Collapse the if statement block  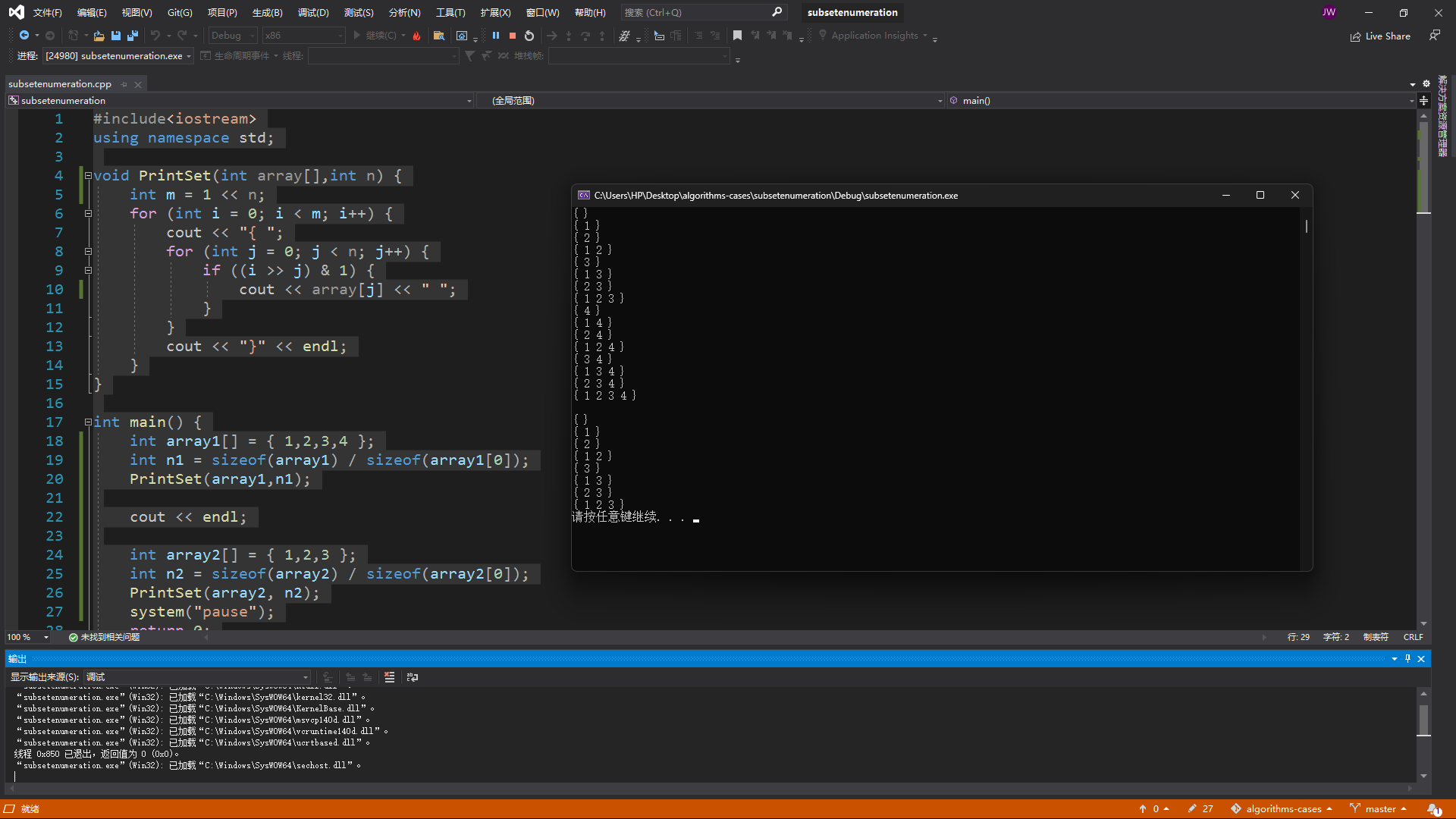click(88, 271)
